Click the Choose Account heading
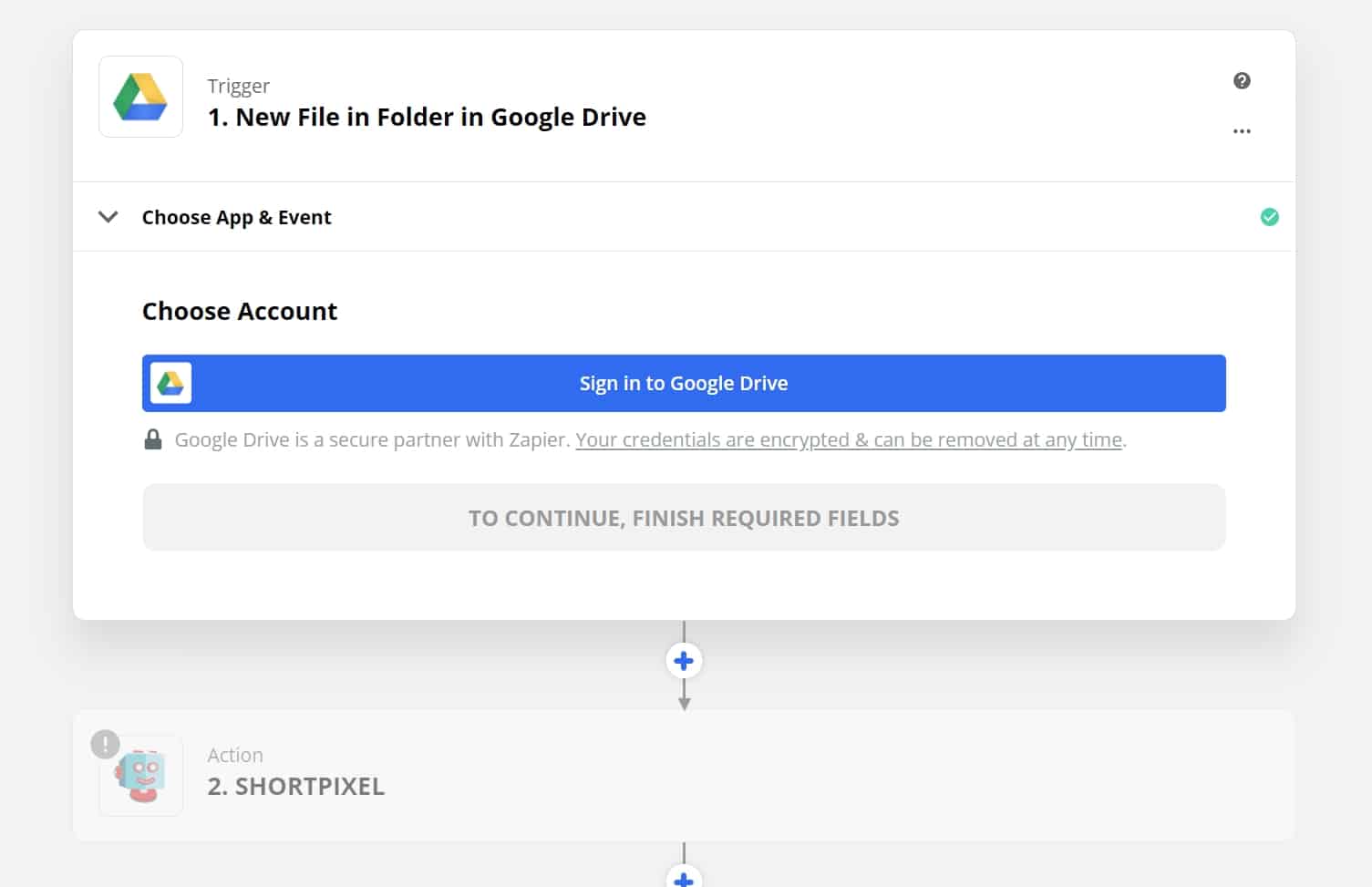The height and width of the screenshot is (887, 1372). point(240,312)
